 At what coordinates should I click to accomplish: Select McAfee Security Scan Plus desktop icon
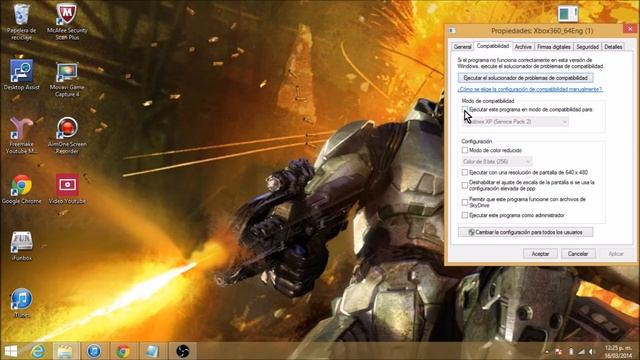pyautogui.click(x=67, y=21)
